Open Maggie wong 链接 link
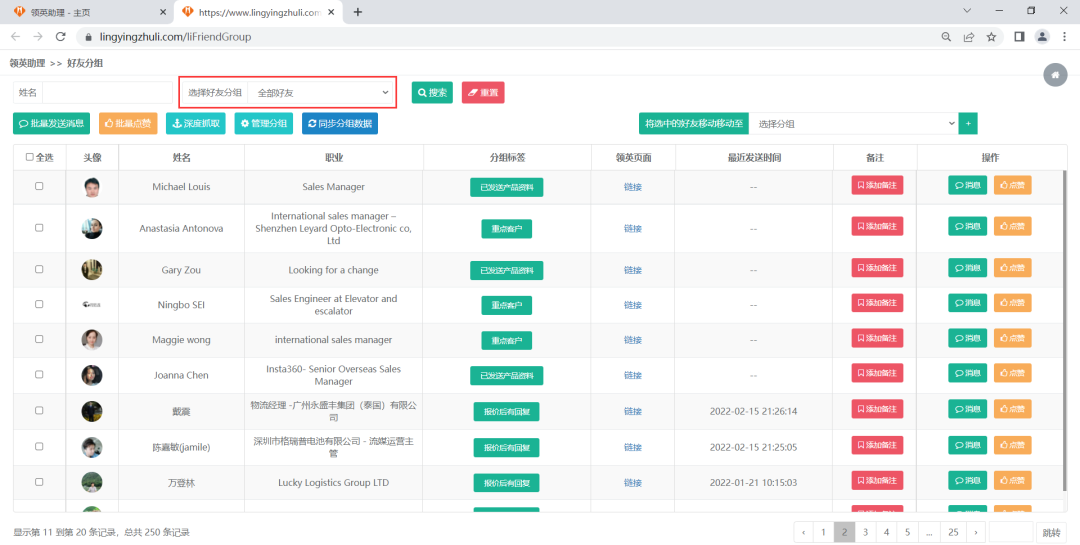The width and height of the screenshot is (1080, 545). point(633,340)
